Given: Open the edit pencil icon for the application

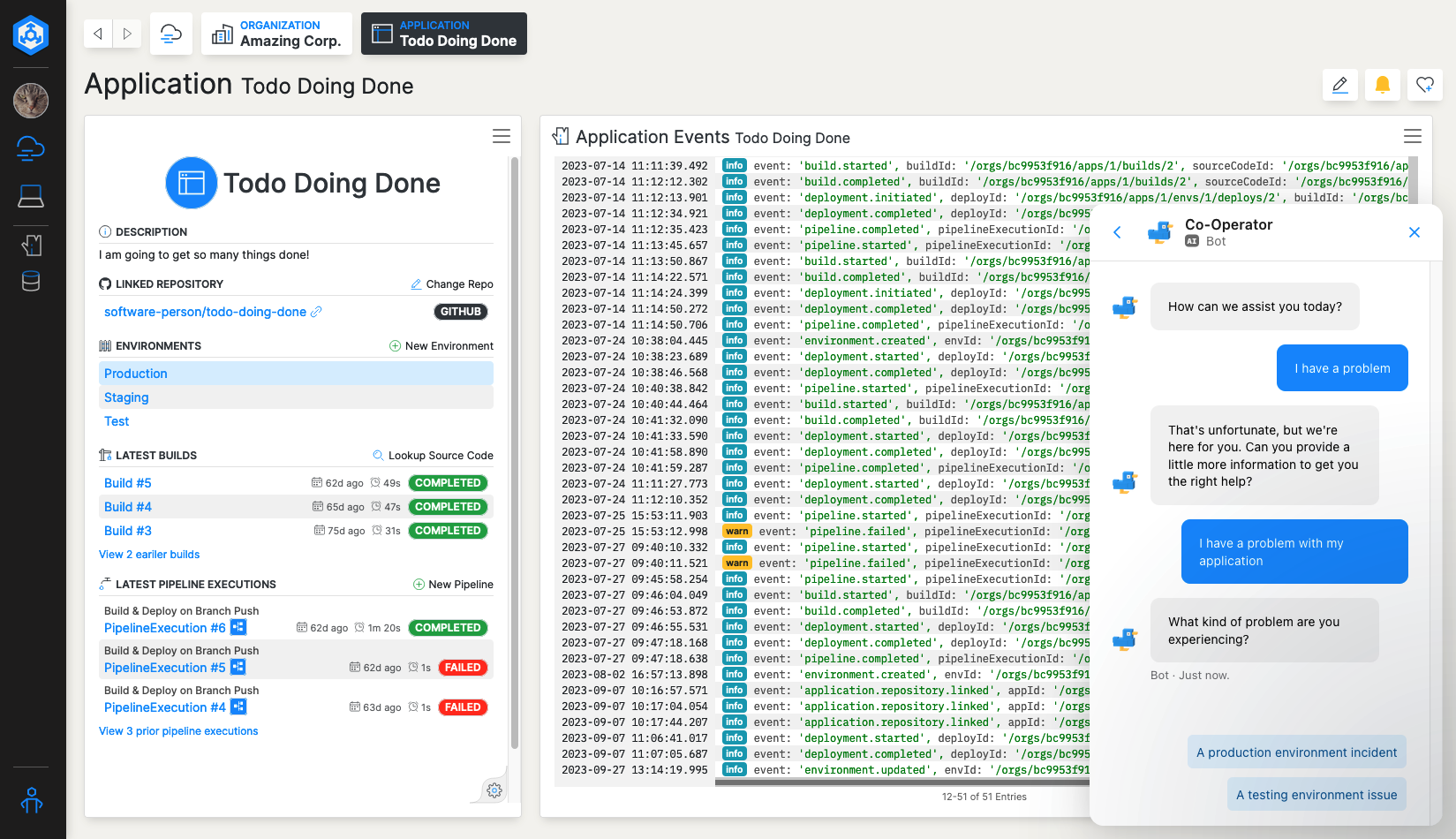Looking at the screenshot, I should (1339, 85).
